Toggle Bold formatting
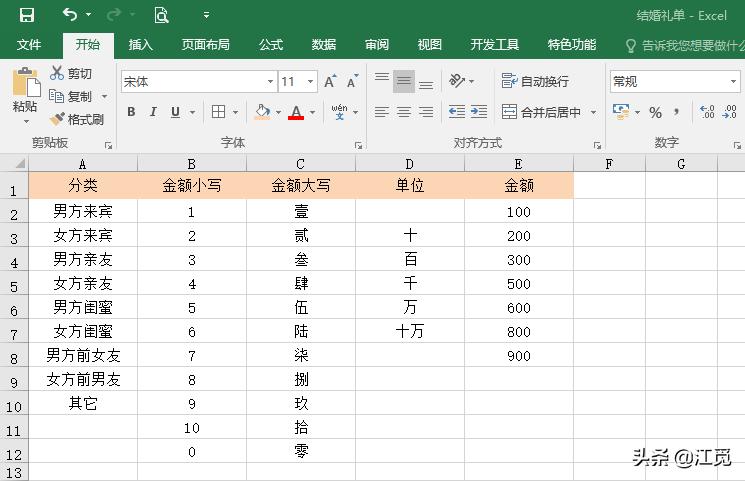Screen dimensions: 745x481 tap(131, 112)
